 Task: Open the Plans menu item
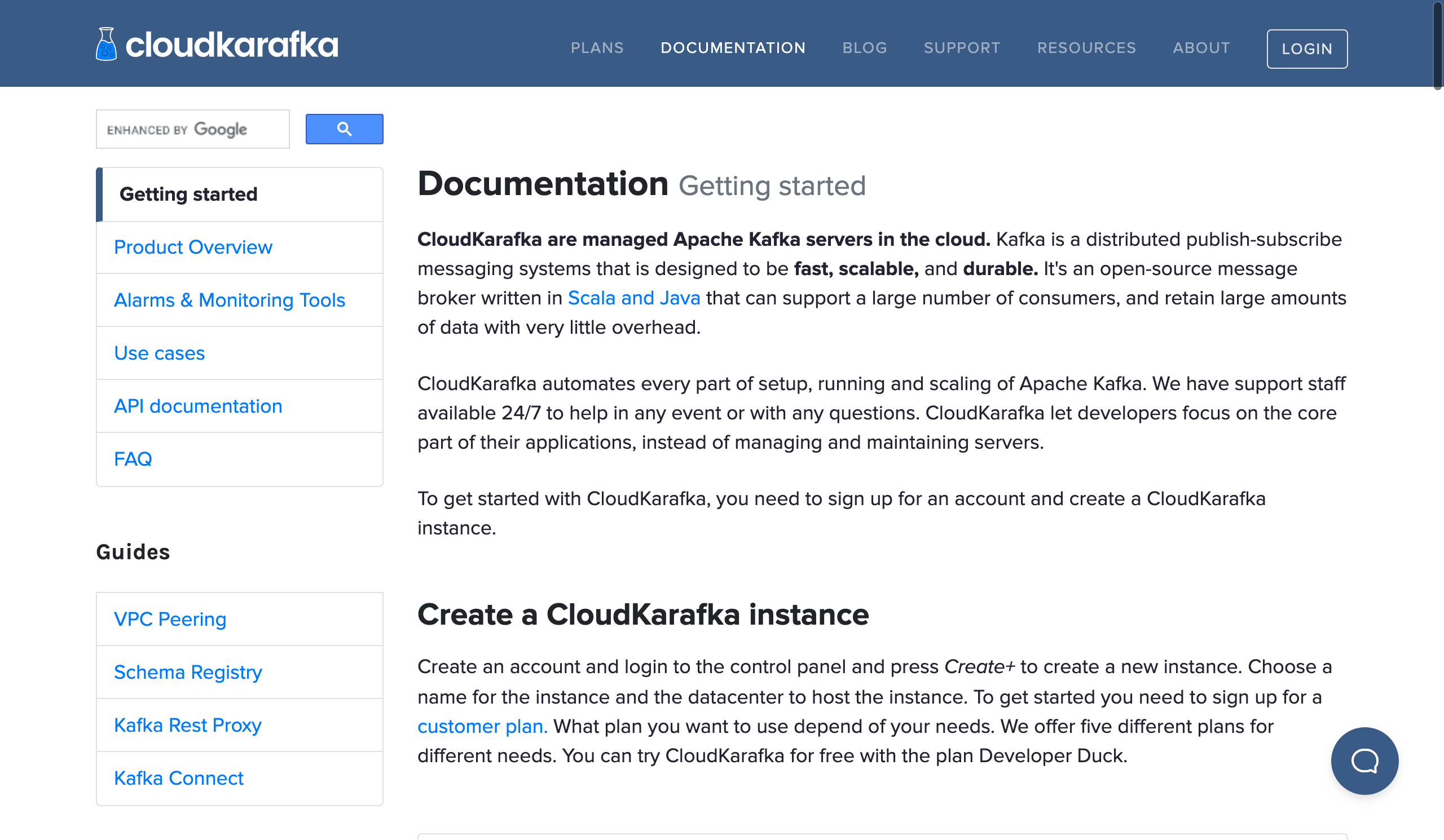597,48
